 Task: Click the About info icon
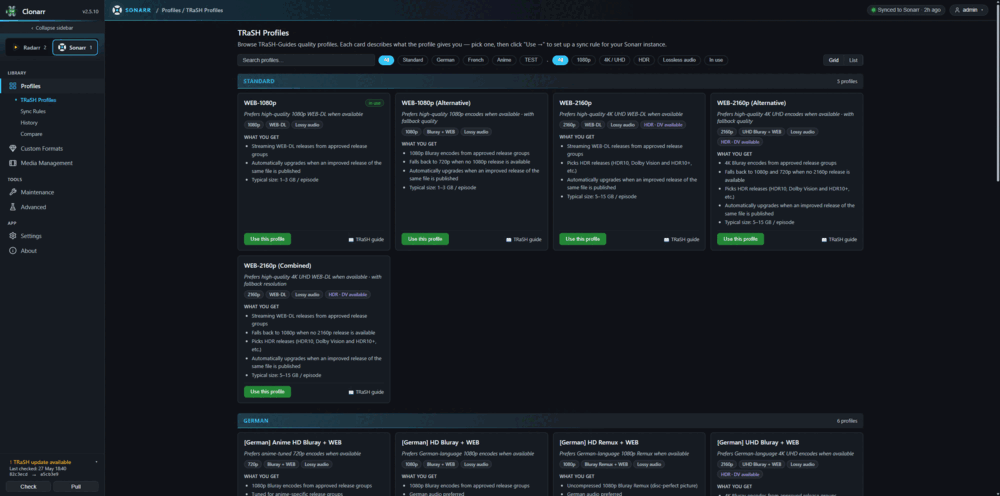click(x=13, y=251)
